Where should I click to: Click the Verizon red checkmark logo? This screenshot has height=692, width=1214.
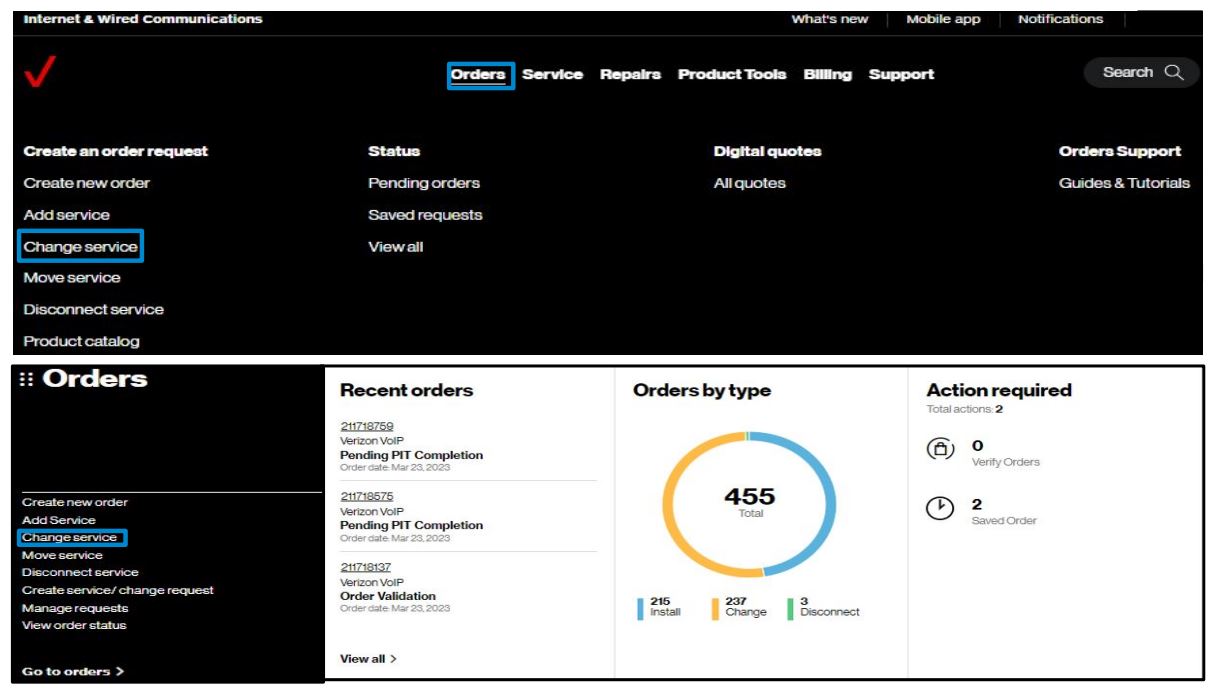(39, 72)
